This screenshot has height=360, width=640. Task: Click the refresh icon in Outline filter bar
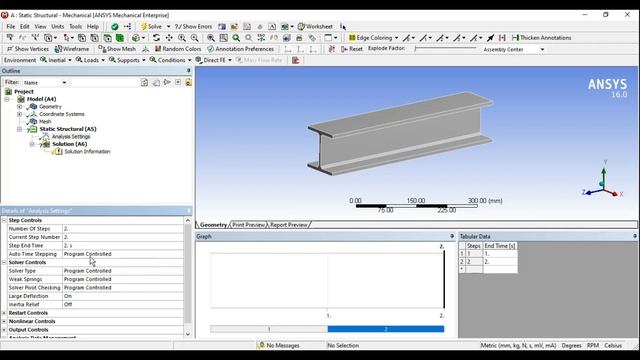[144, 82]
